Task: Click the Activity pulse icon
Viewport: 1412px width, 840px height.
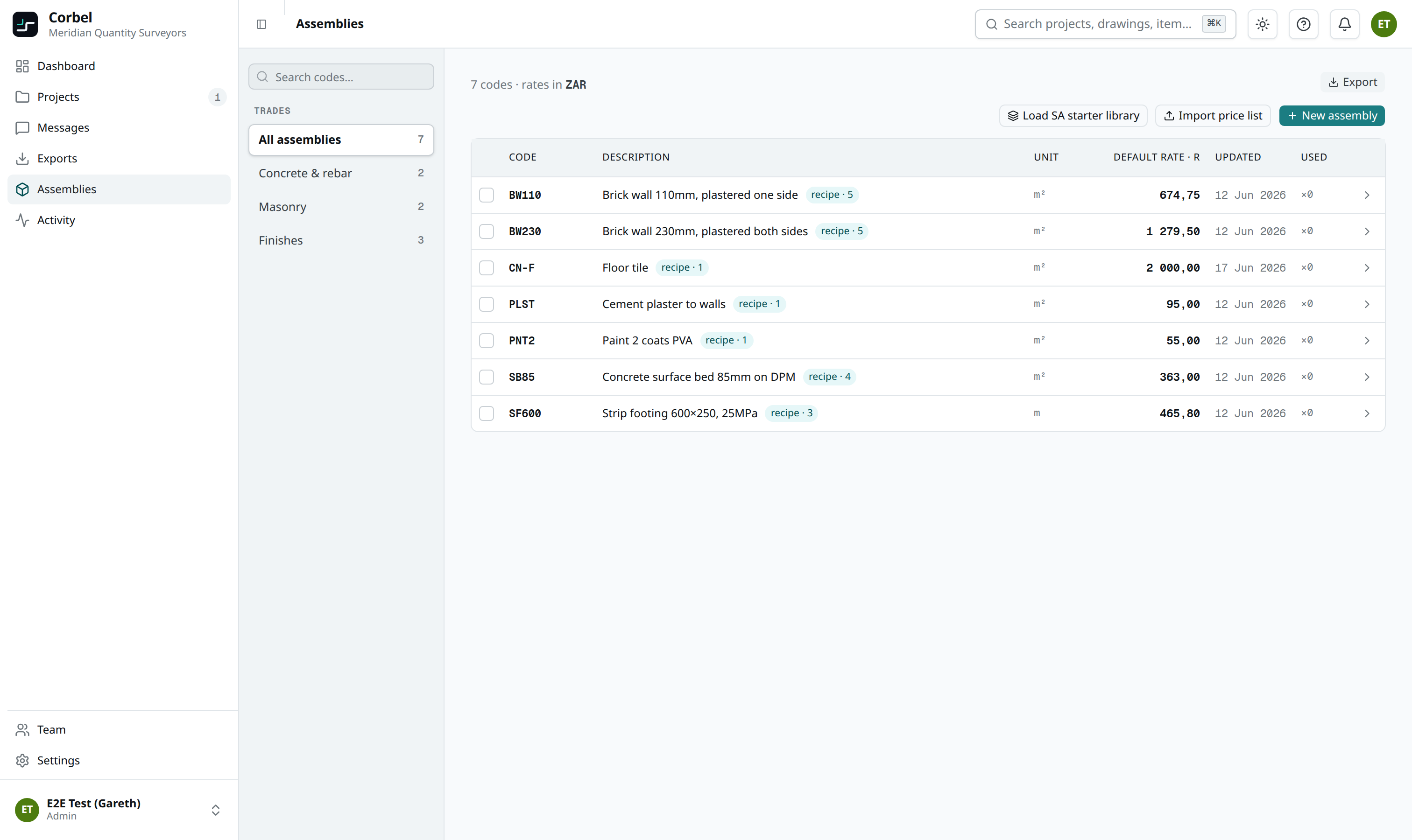Action: click(22, 220)
